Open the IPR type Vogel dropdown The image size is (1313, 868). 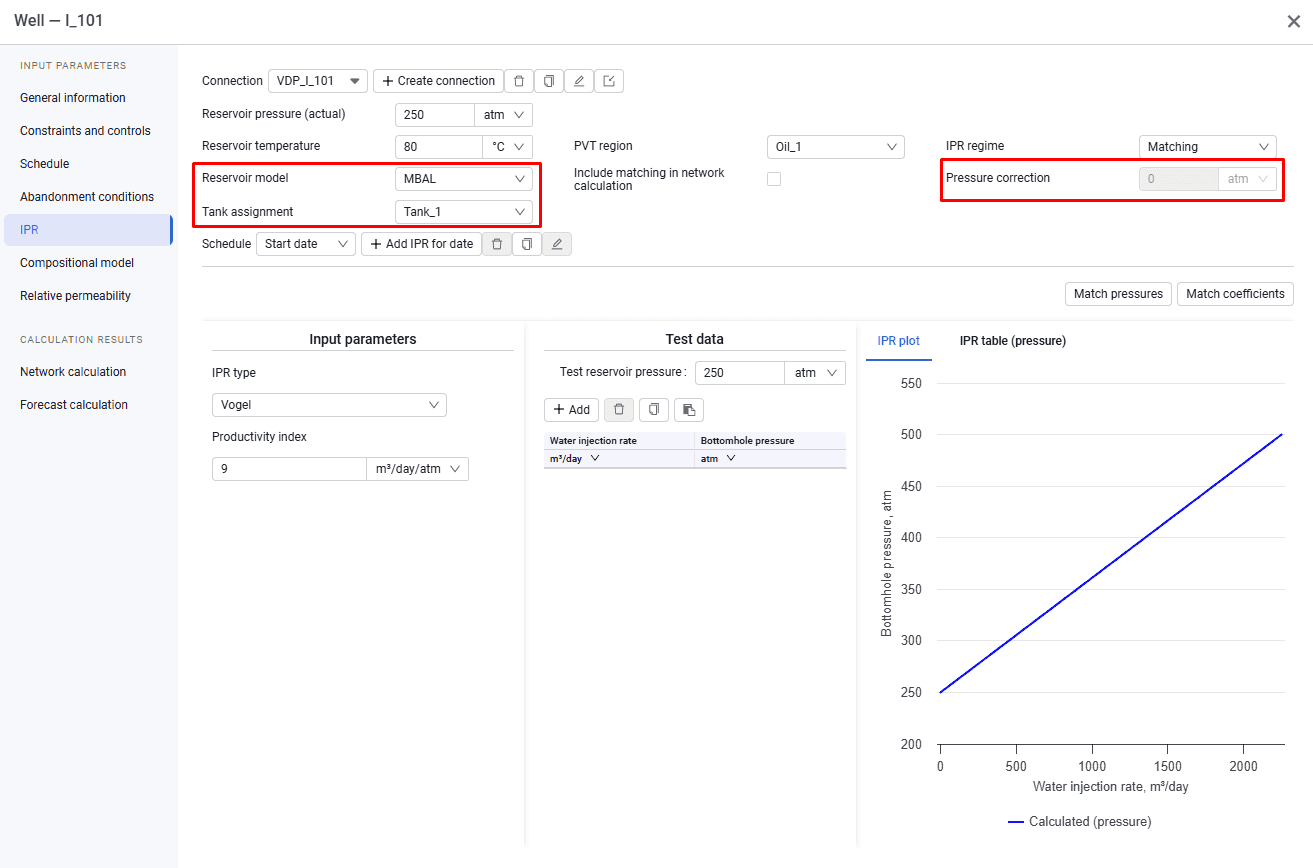[329, 405]
